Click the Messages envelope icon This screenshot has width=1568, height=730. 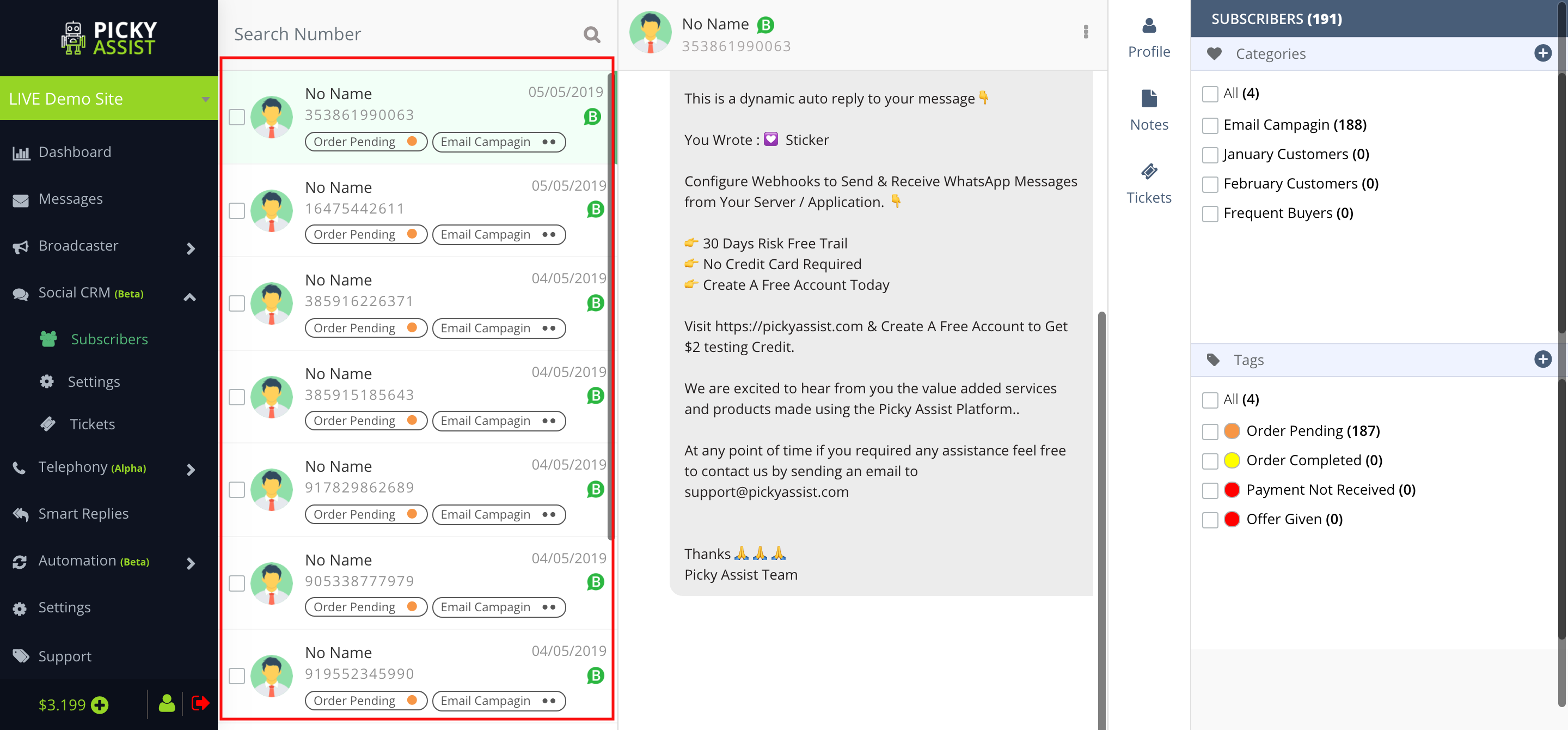(x=21, y=200)
